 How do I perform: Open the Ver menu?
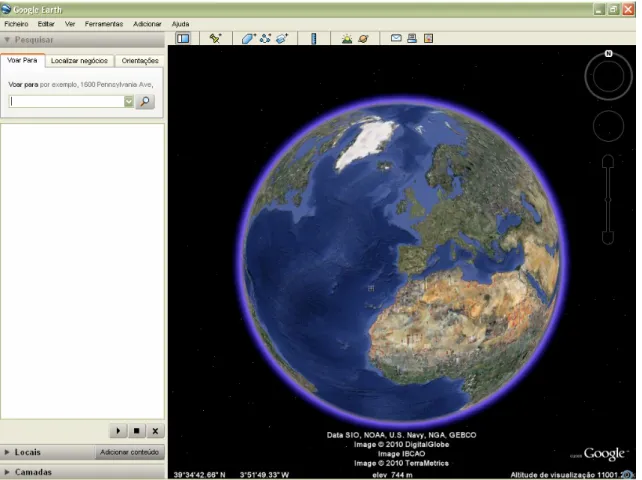click(70, 24)
